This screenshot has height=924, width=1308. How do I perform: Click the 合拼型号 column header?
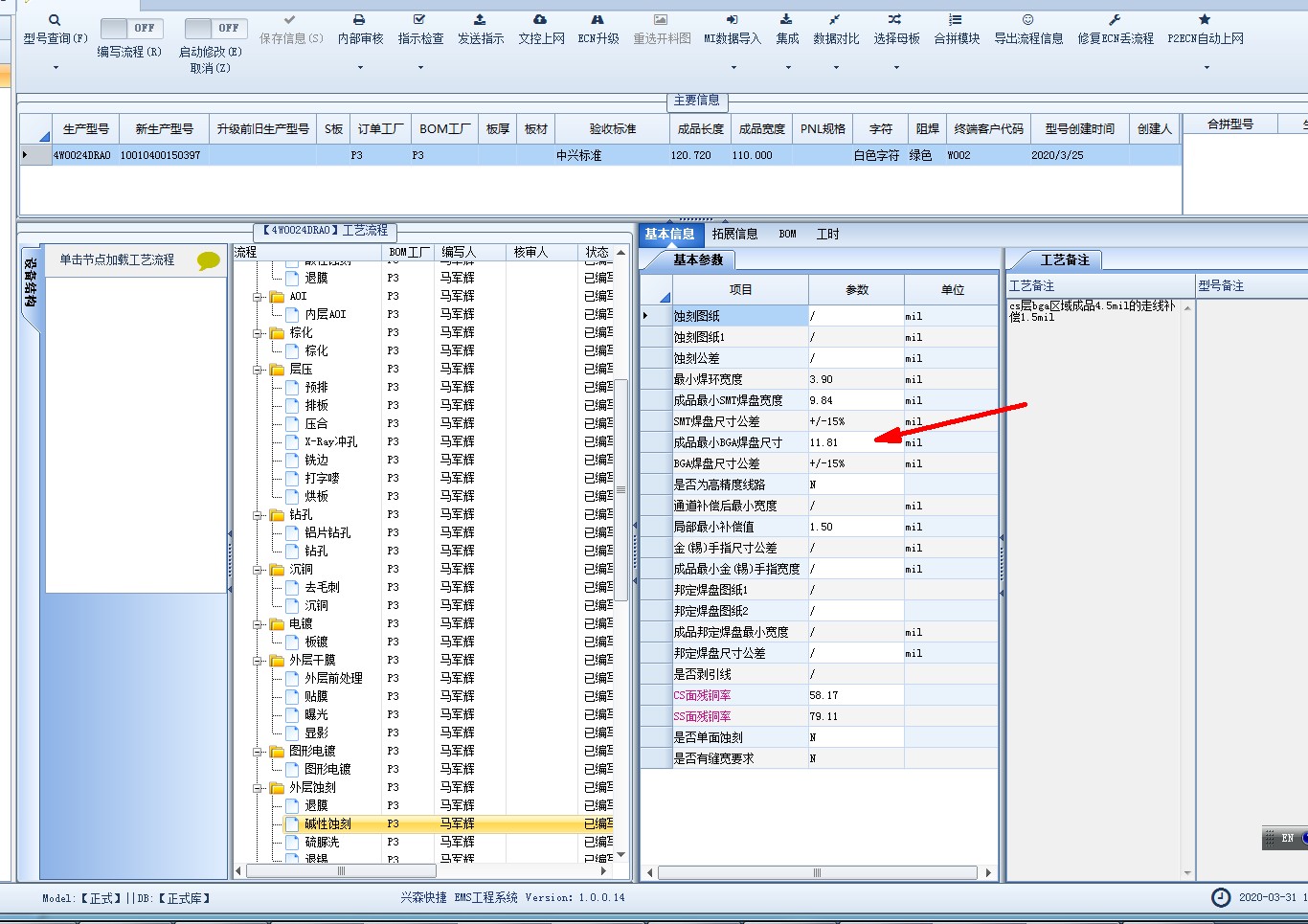point(1229,124)
